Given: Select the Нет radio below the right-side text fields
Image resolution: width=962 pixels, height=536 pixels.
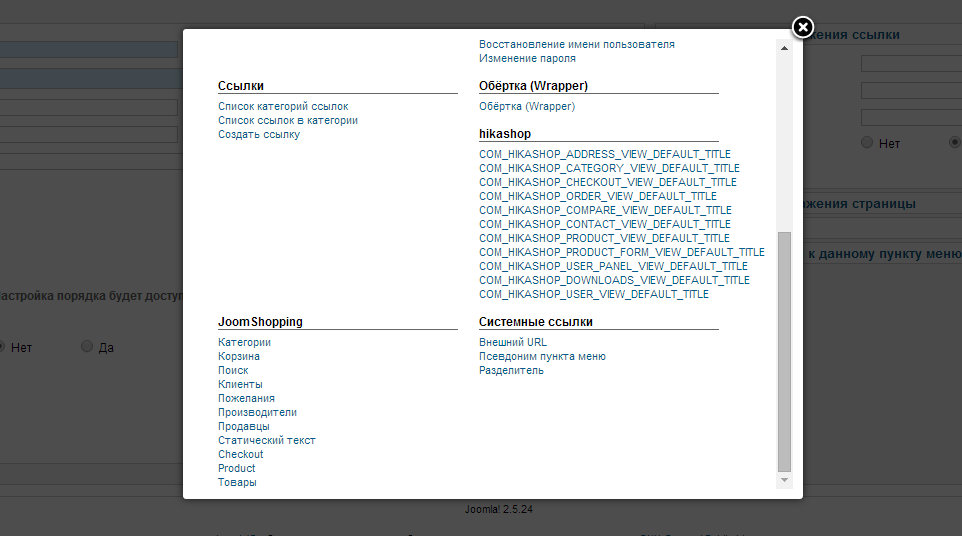Looking at the screenshot, I should [867, 142].
